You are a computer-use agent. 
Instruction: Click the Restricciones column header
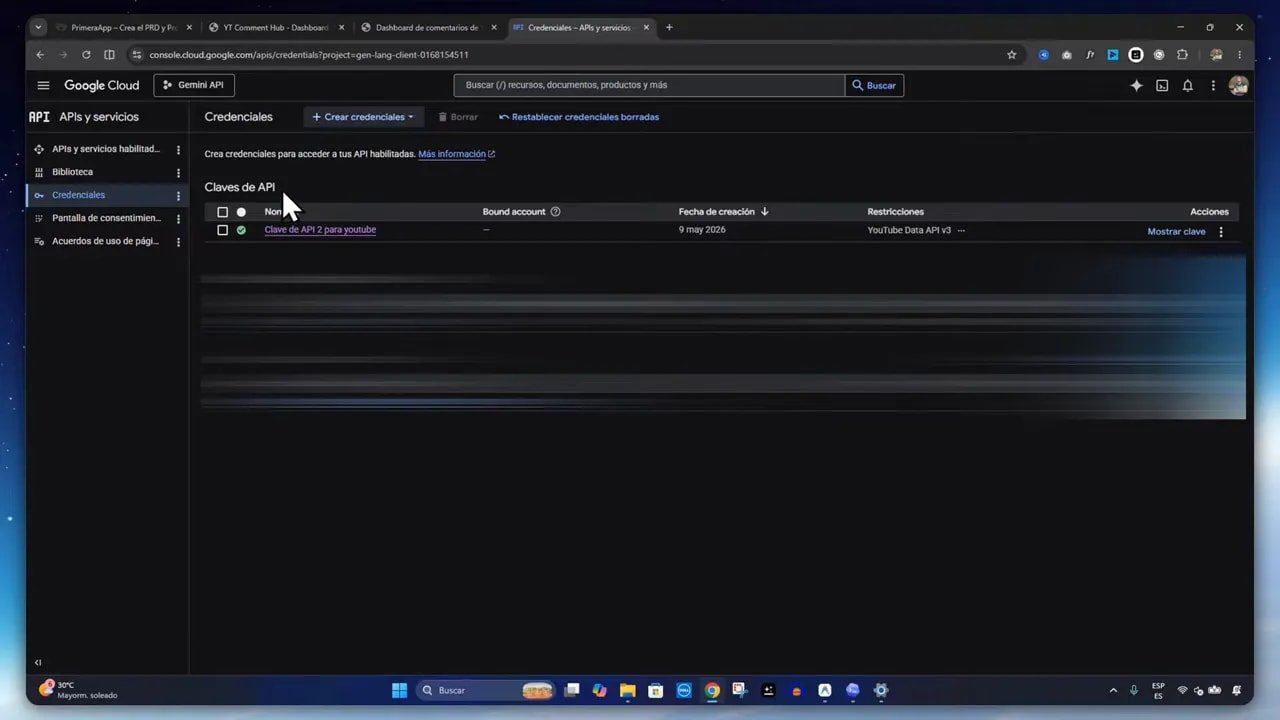tap(895, 212)
